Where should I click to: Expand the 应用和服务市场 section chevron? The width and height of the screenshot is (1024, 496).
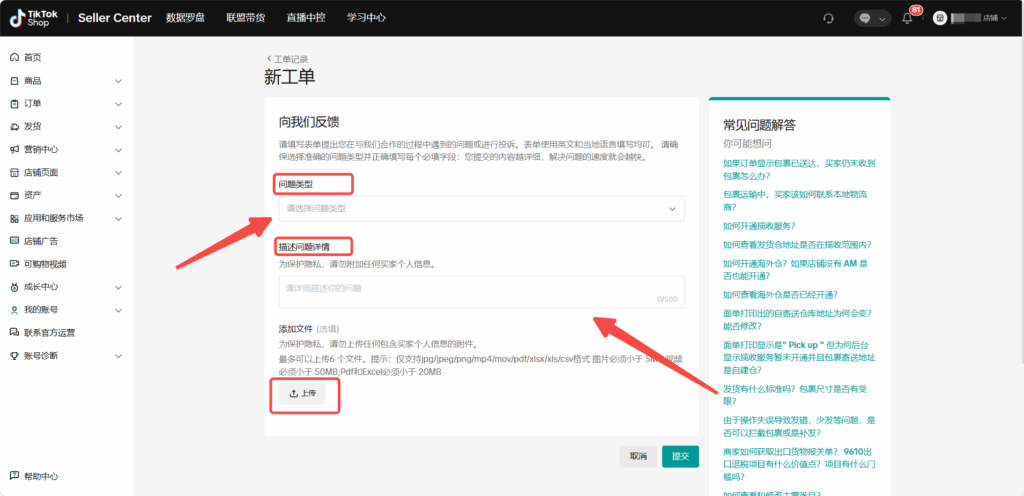click(118, 218)
